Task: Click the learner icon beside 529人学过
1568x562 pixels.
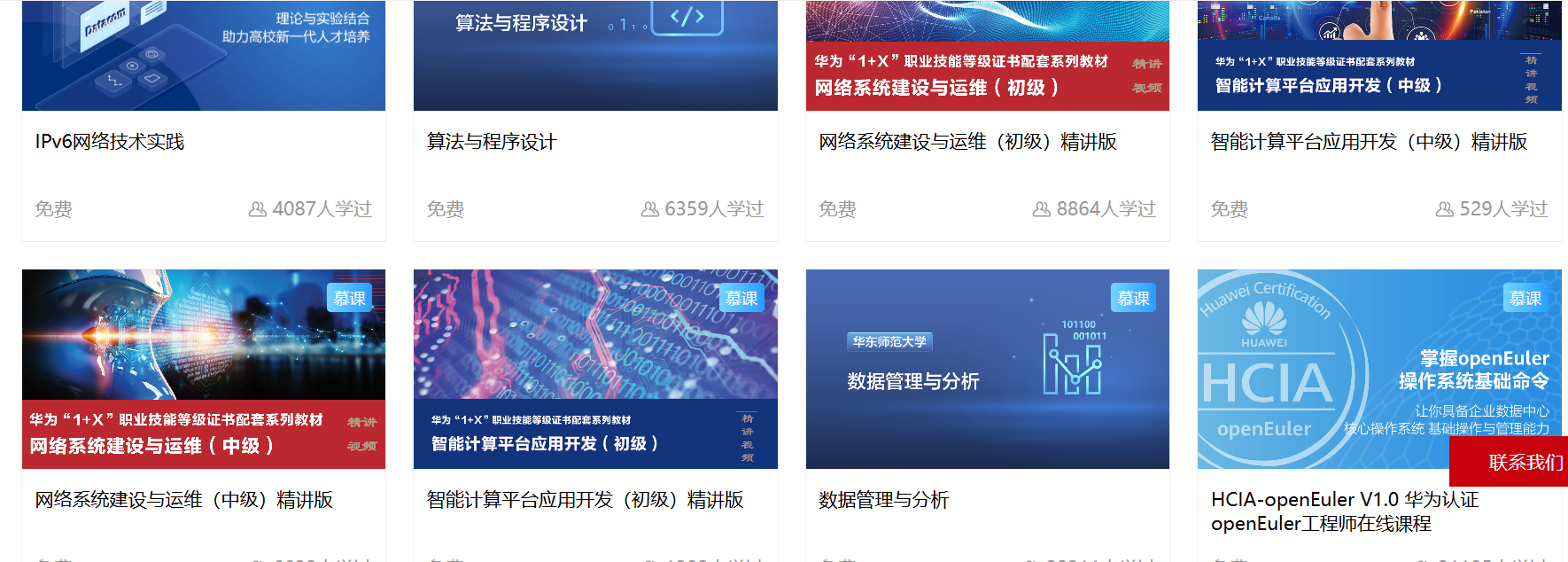Action: point(1445,209)
